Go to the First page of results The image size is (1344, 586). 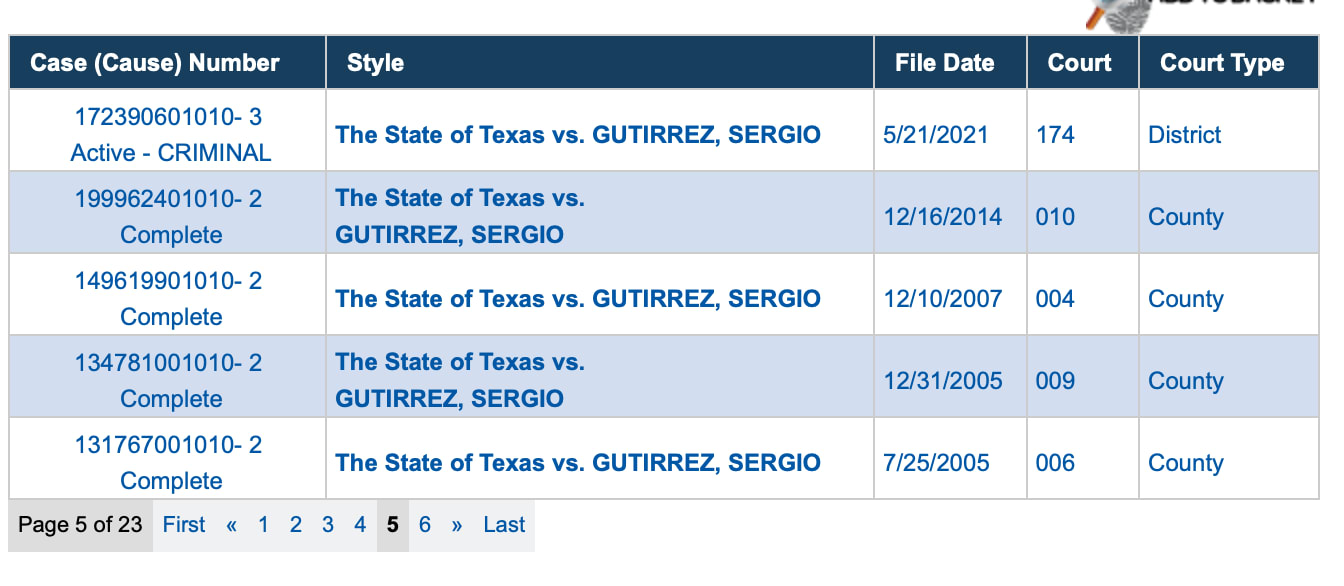click(184, 525)
